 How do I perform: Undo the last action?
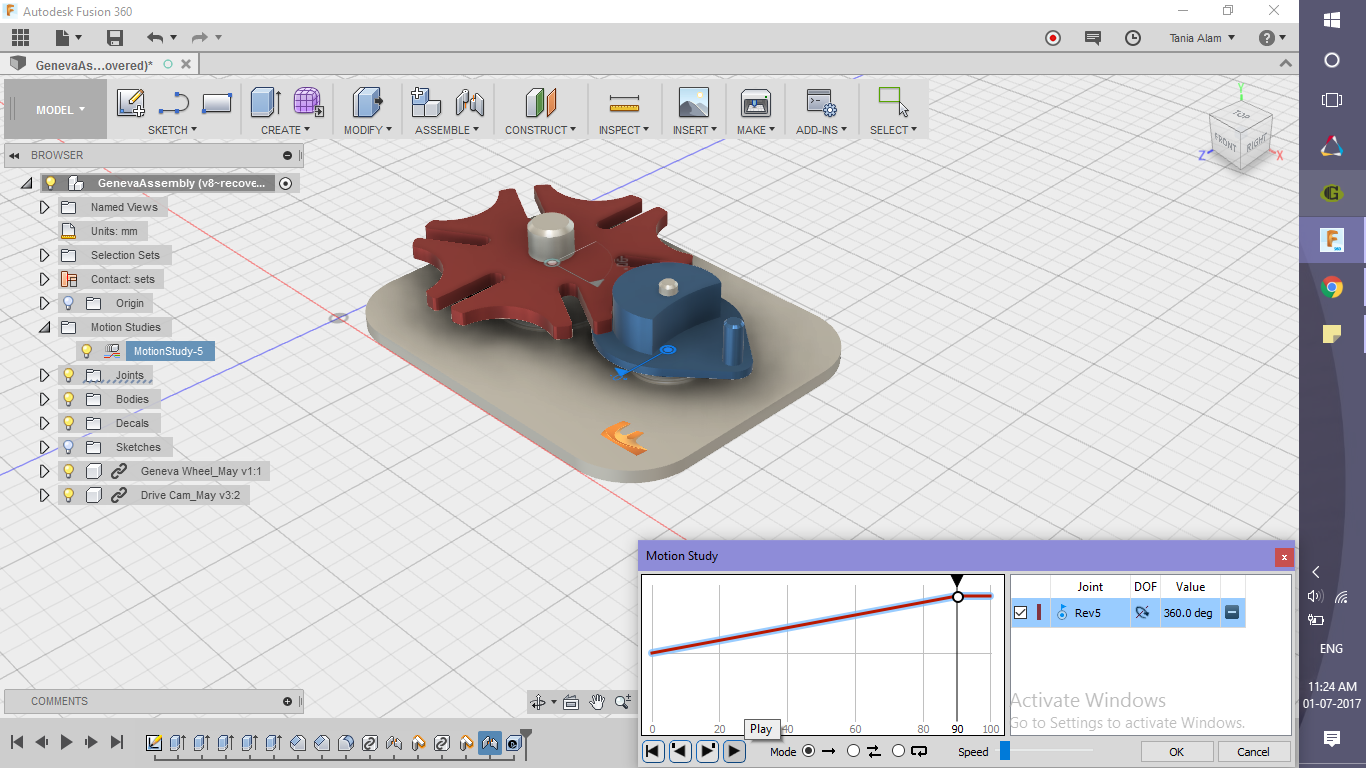(x=155, y=38)
